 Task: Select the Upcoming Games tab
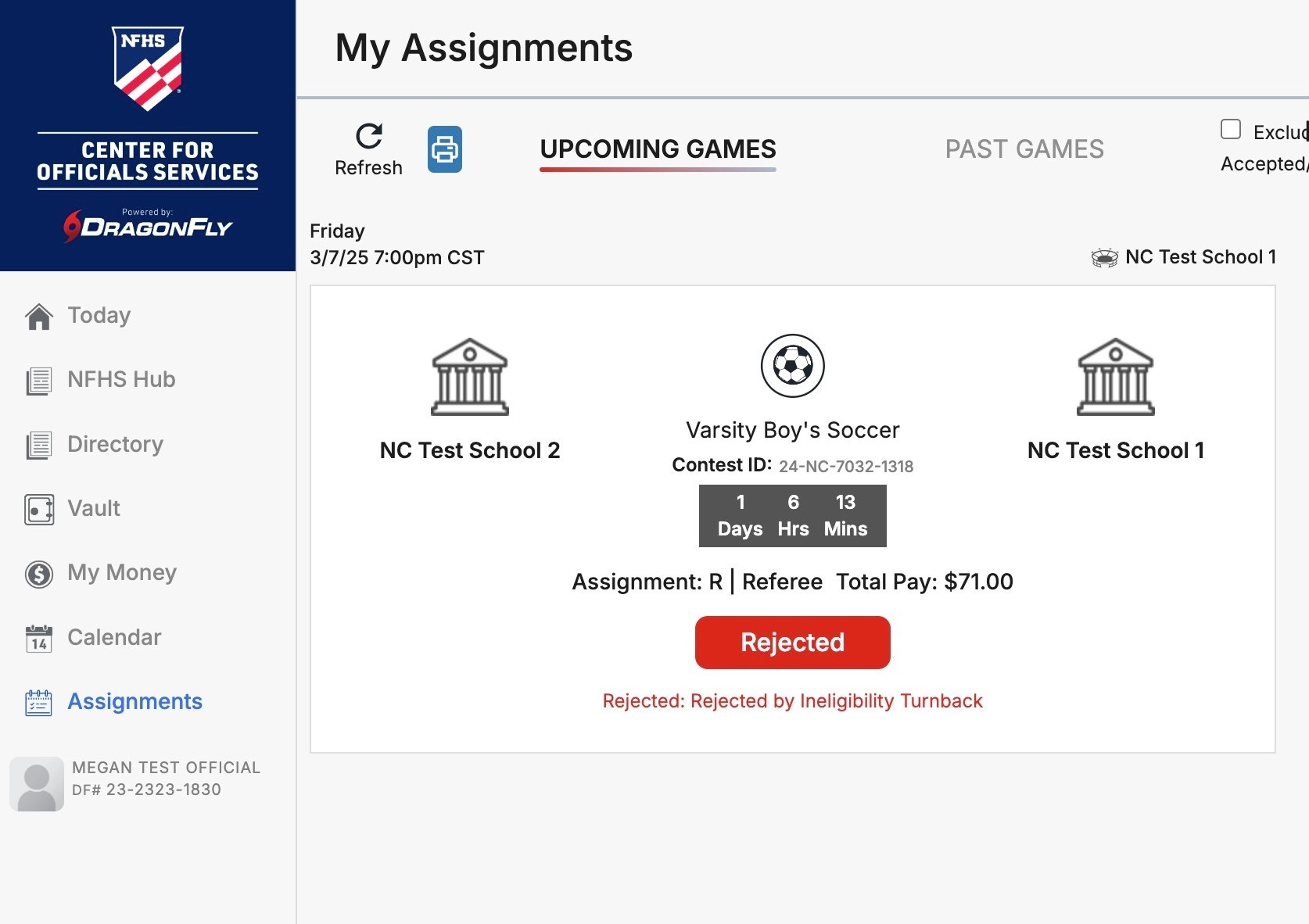point(658,149)
